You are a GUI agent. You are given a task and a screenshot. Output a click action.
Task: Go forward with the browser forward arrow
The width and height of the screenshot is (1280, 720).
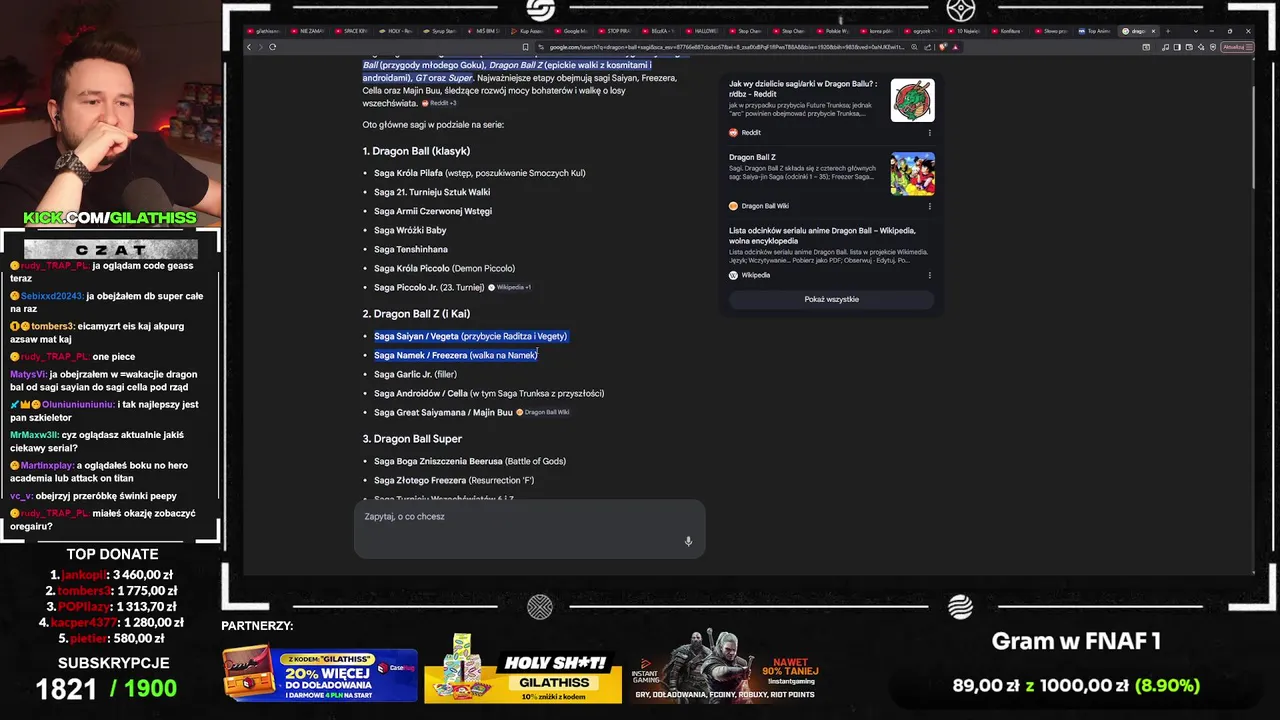point(260,47)
